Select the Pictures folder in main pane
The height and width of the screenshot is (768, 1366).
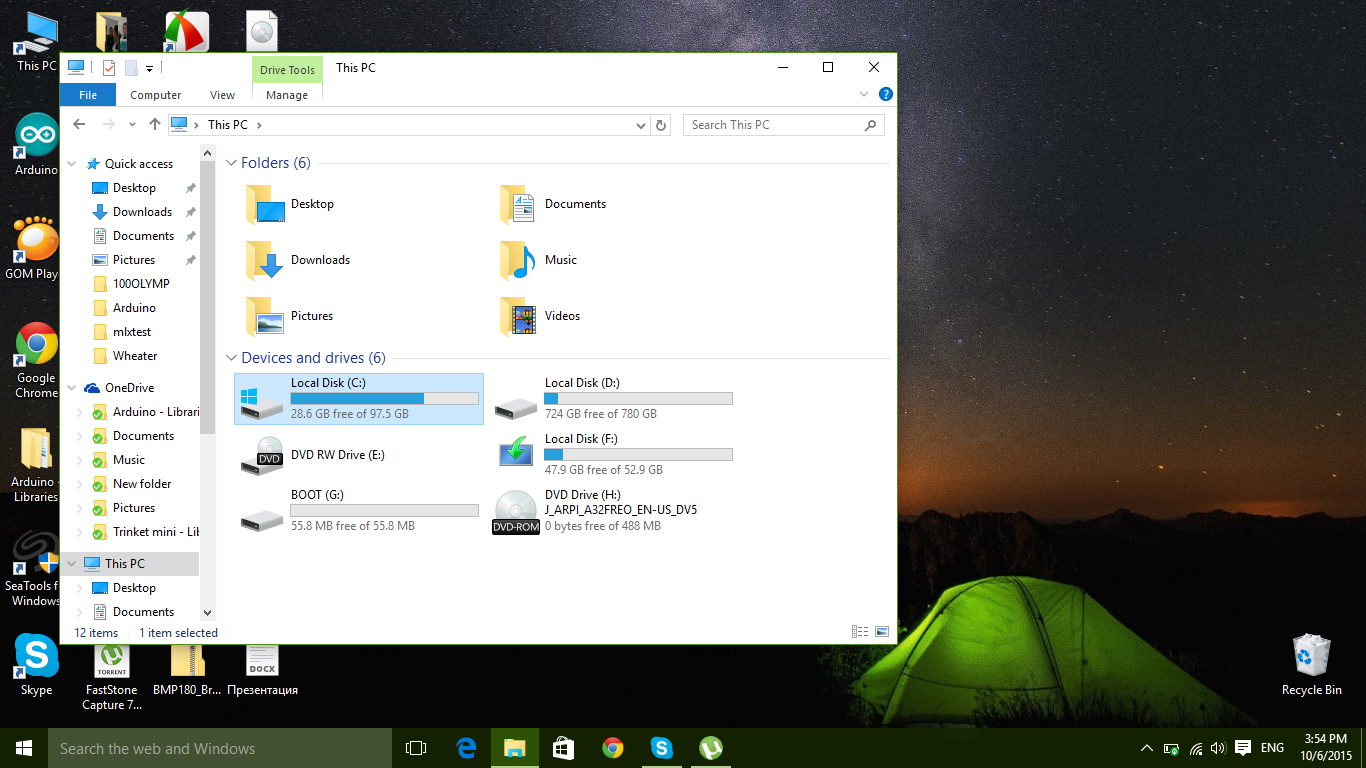290,316
